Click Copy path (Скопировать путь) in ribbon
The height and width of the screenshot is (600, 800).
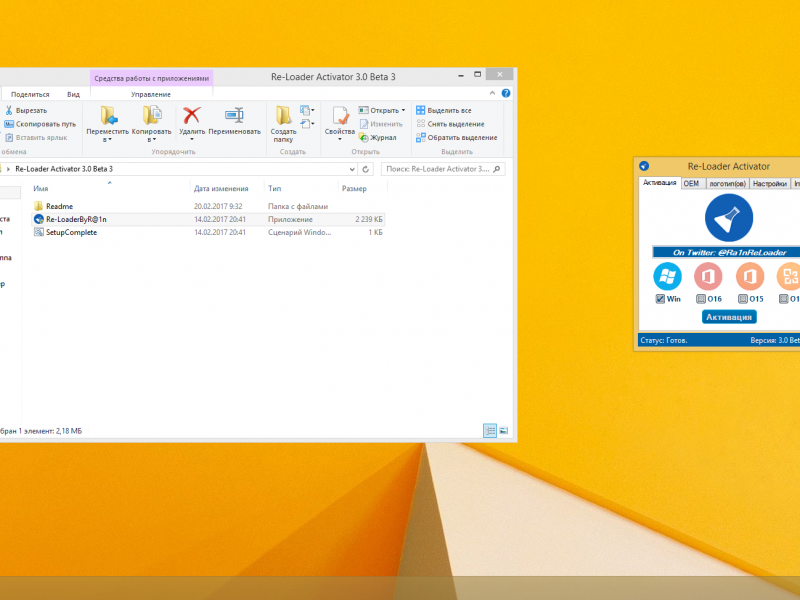[40, 124]
